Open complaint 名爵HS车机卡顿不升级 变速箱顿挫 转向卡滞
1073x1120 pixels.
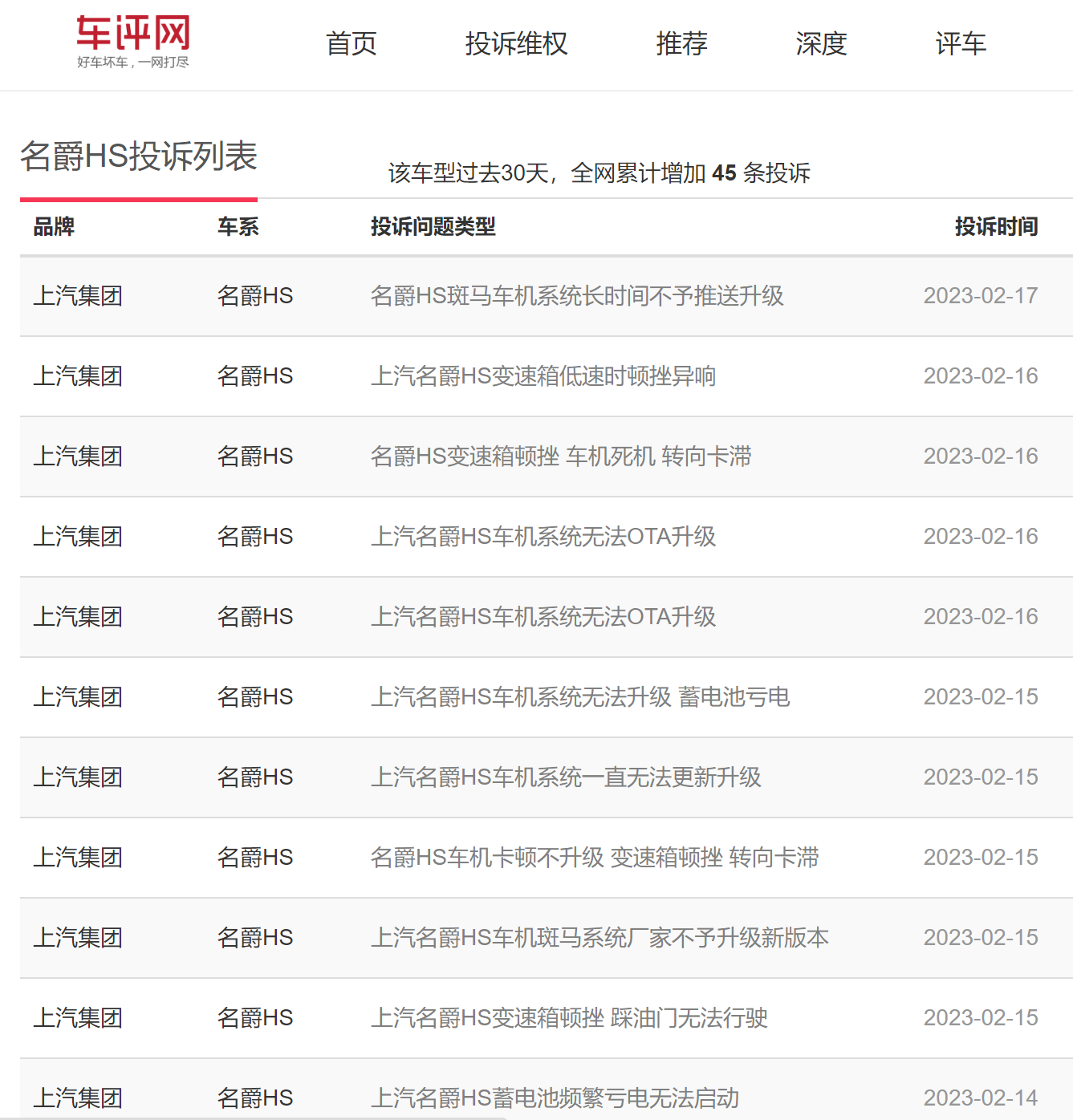(595, 858)
